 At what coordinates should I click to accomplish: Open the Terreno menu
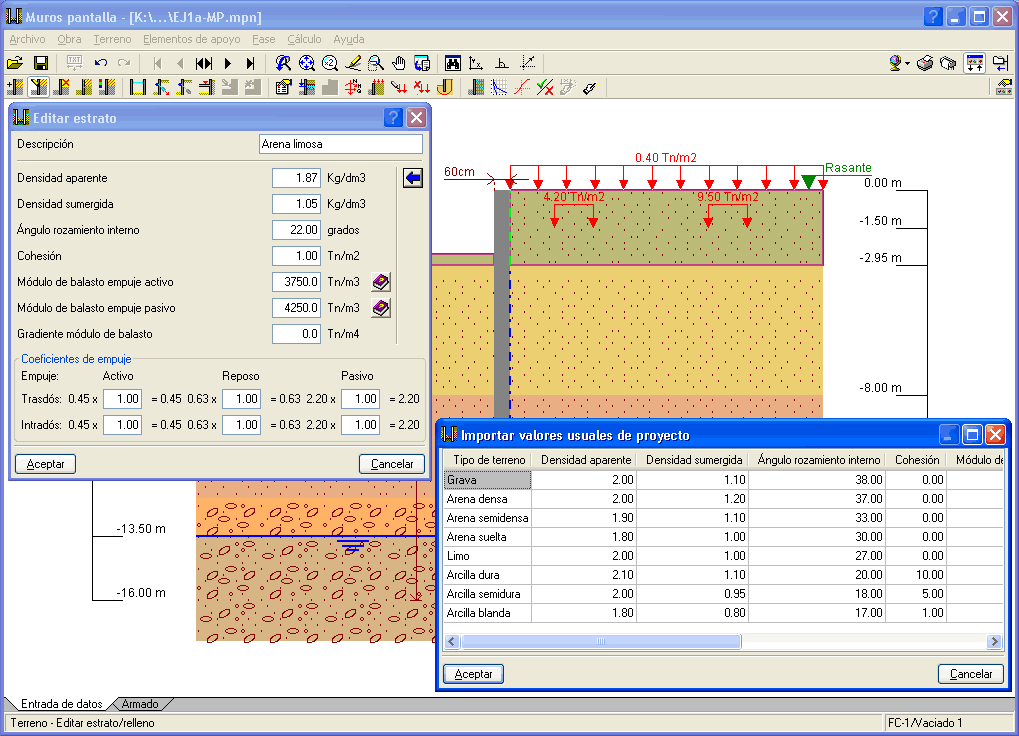click(x=112, y=39)
